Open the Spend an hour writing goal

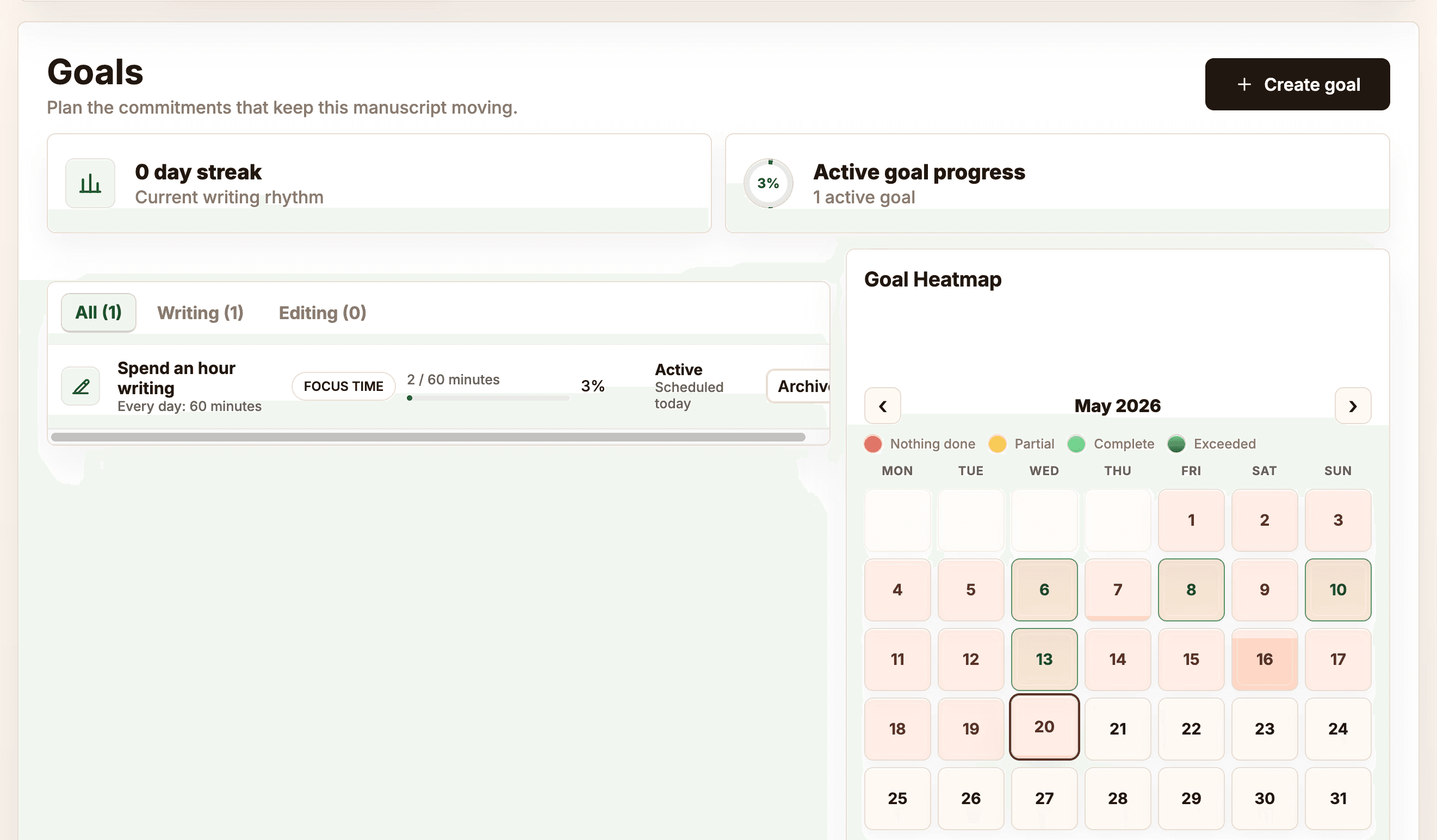click(176, 378)
